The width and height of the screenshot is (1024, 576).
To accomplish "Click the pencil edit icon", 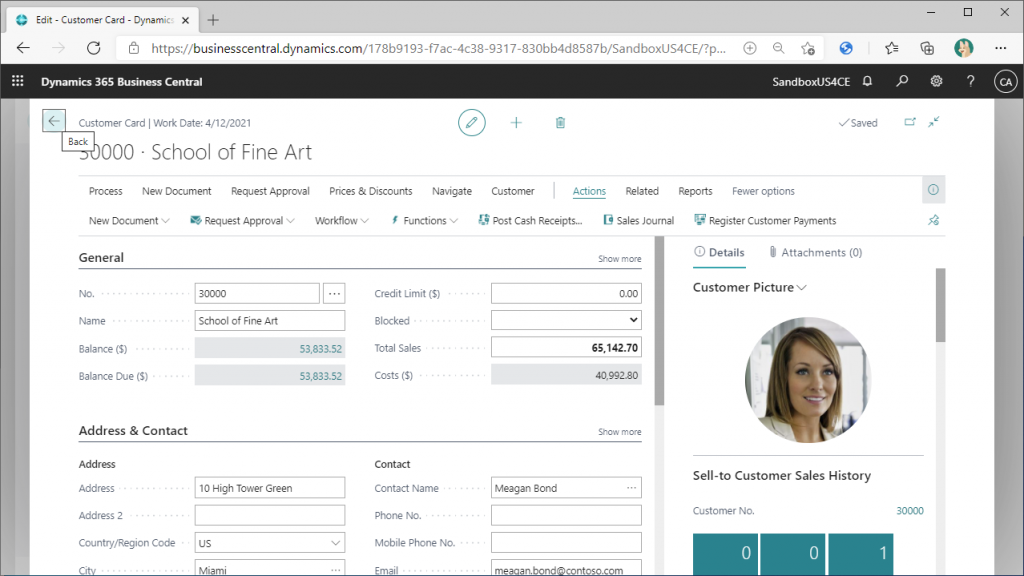I will 472,123.
